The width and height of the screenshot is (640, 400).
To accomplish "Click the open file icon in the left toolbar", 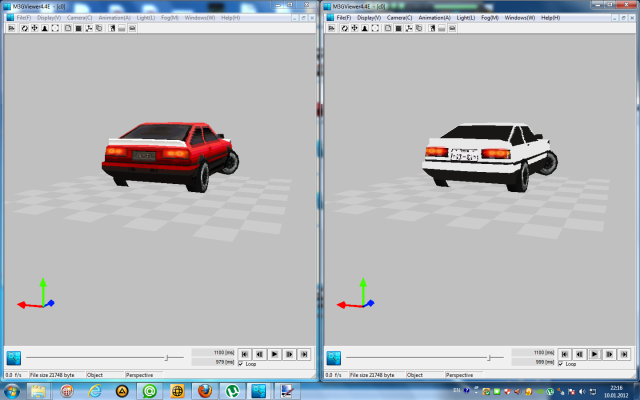I will [x=11, y=28].
